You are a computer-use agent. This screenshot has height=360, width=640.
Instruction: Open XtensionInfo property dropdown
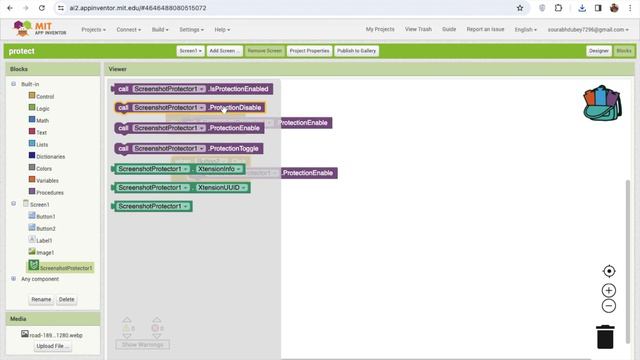tap(238, 169)
